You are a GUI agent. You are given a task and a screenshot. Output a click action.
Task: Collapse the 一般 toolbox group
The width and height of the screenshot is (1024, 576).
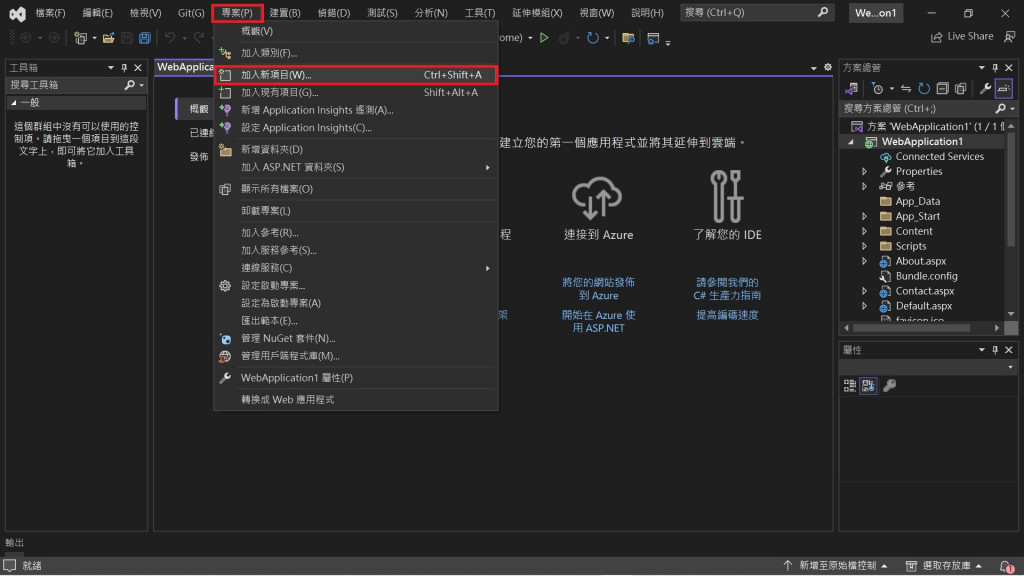(14, 103)
